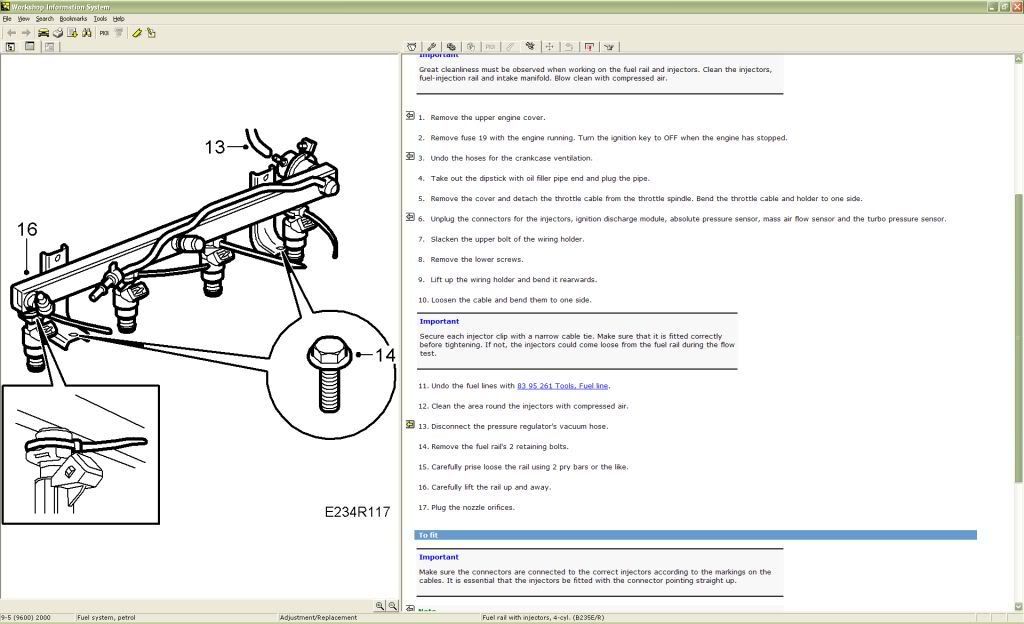Open the Search menu

pyautogui.click(x=45, y=19)
